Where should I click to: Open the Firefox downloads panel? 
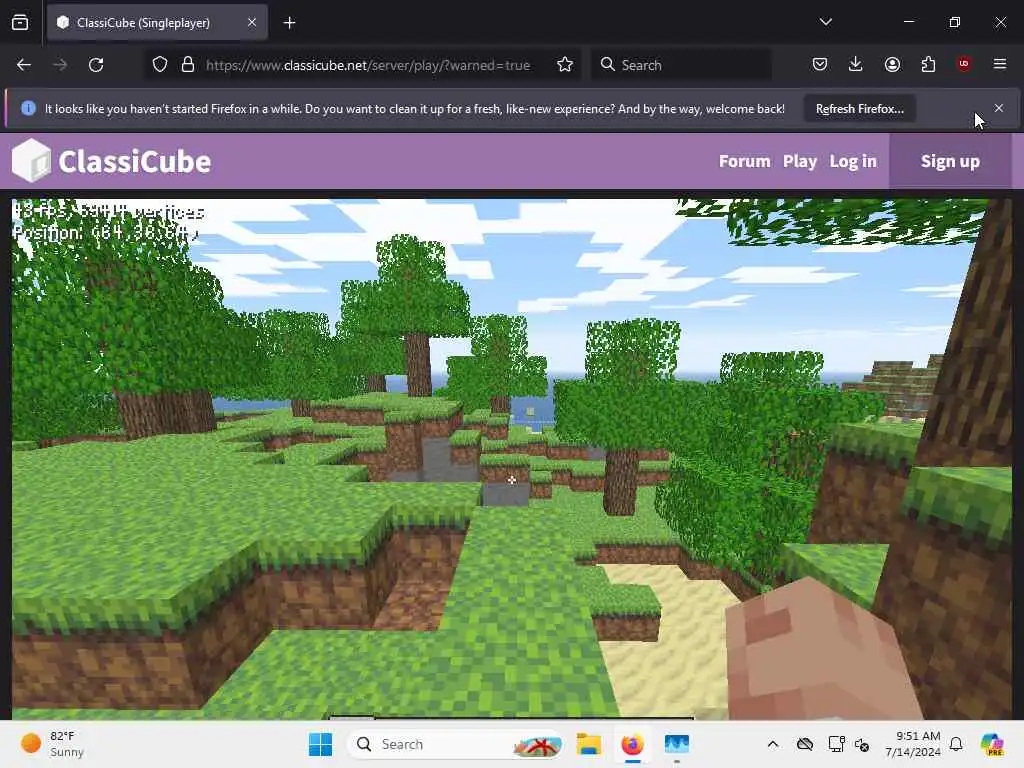point(856,64)
